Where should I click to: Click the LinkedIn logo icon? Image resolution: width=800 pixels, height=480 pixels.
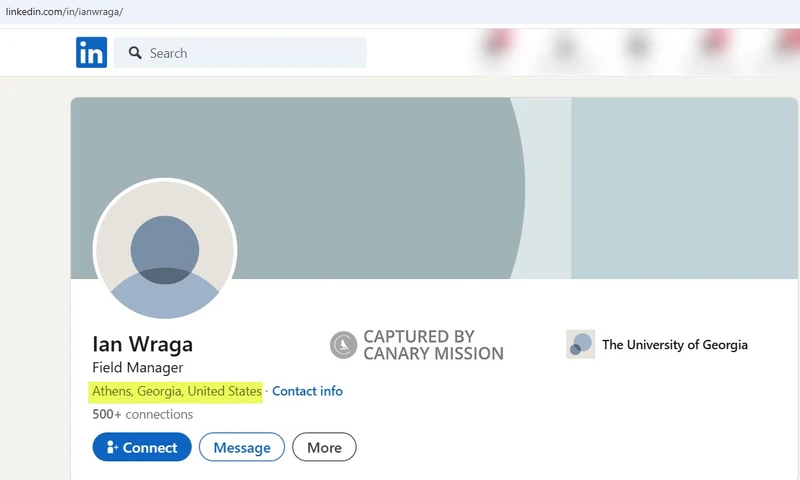click(x=91, y=52)
